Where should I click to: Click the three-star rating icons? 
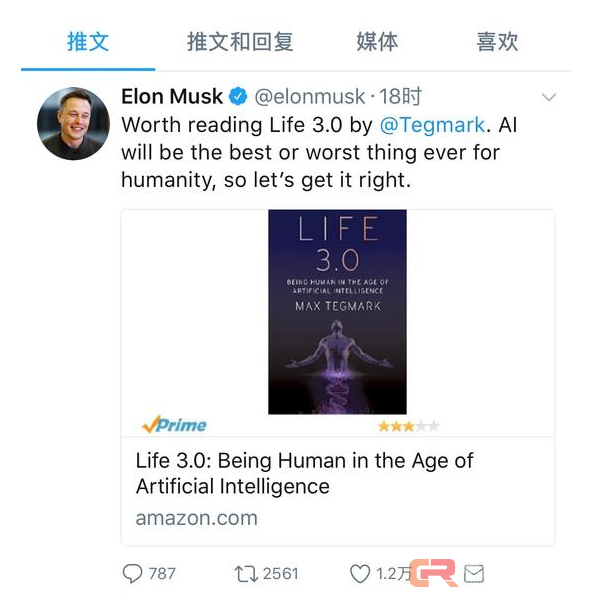point(409,426)
